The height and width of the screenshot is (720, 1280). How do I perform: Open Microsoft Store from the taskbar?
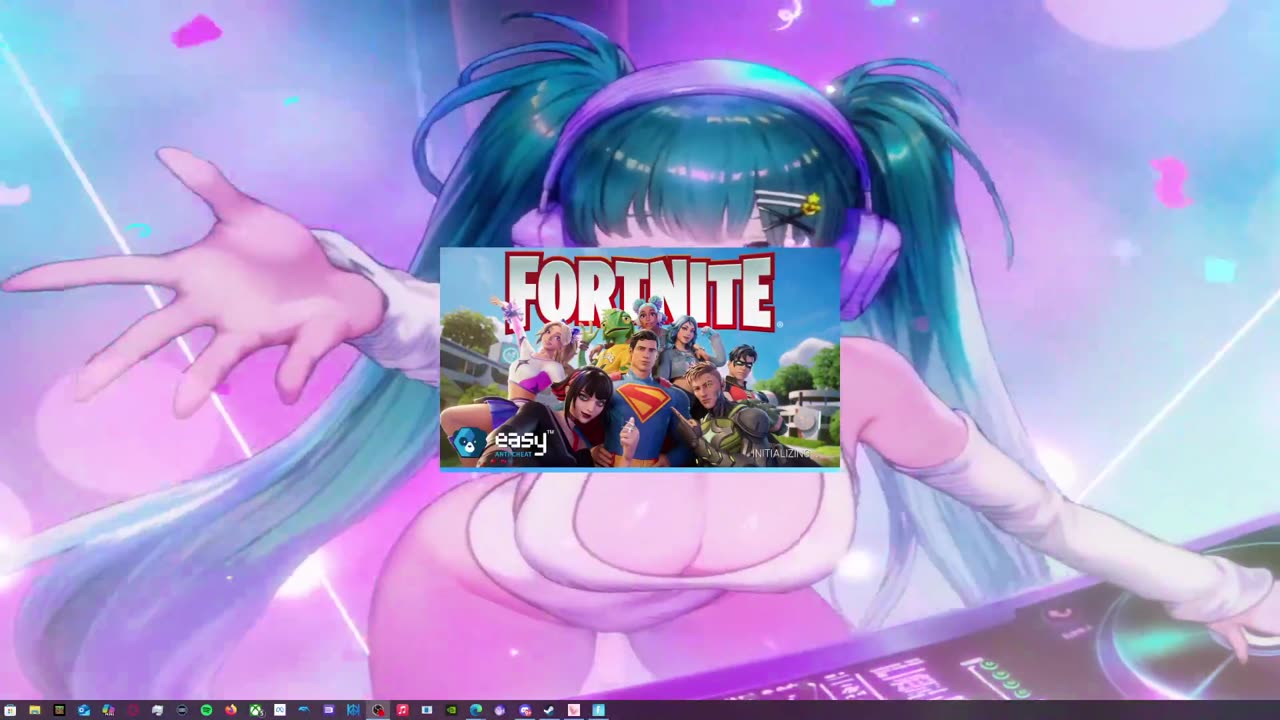(x=10, y=710)
